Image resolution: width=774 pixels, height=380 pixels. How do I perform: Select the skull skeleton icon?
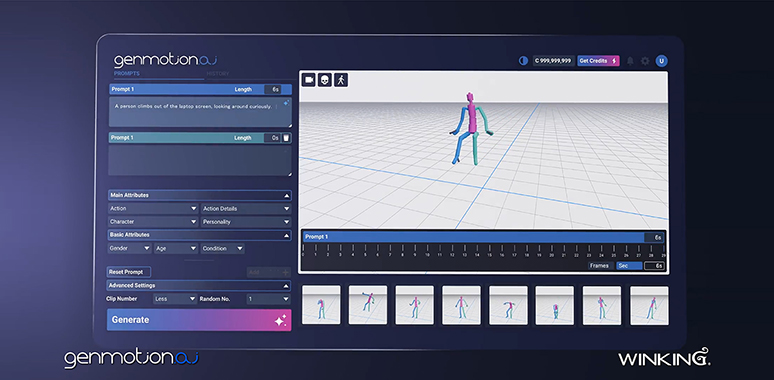(325, 79)
